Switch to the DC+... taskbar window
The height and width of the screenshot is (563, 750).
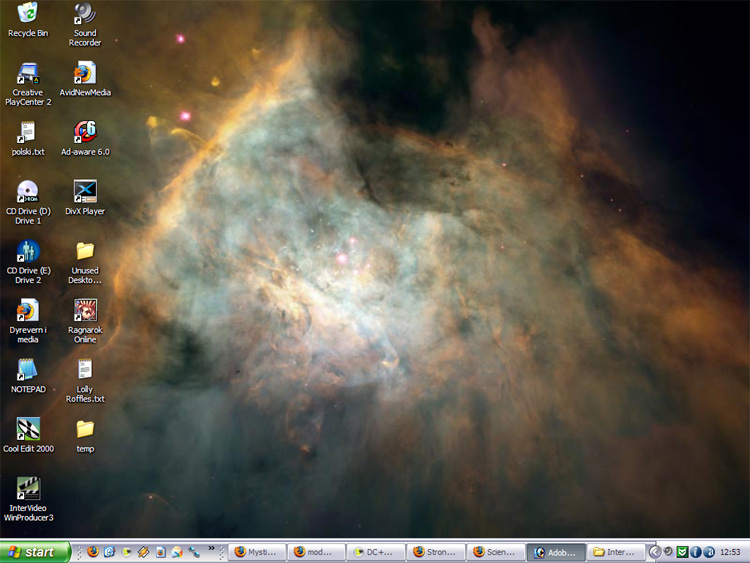376,552
